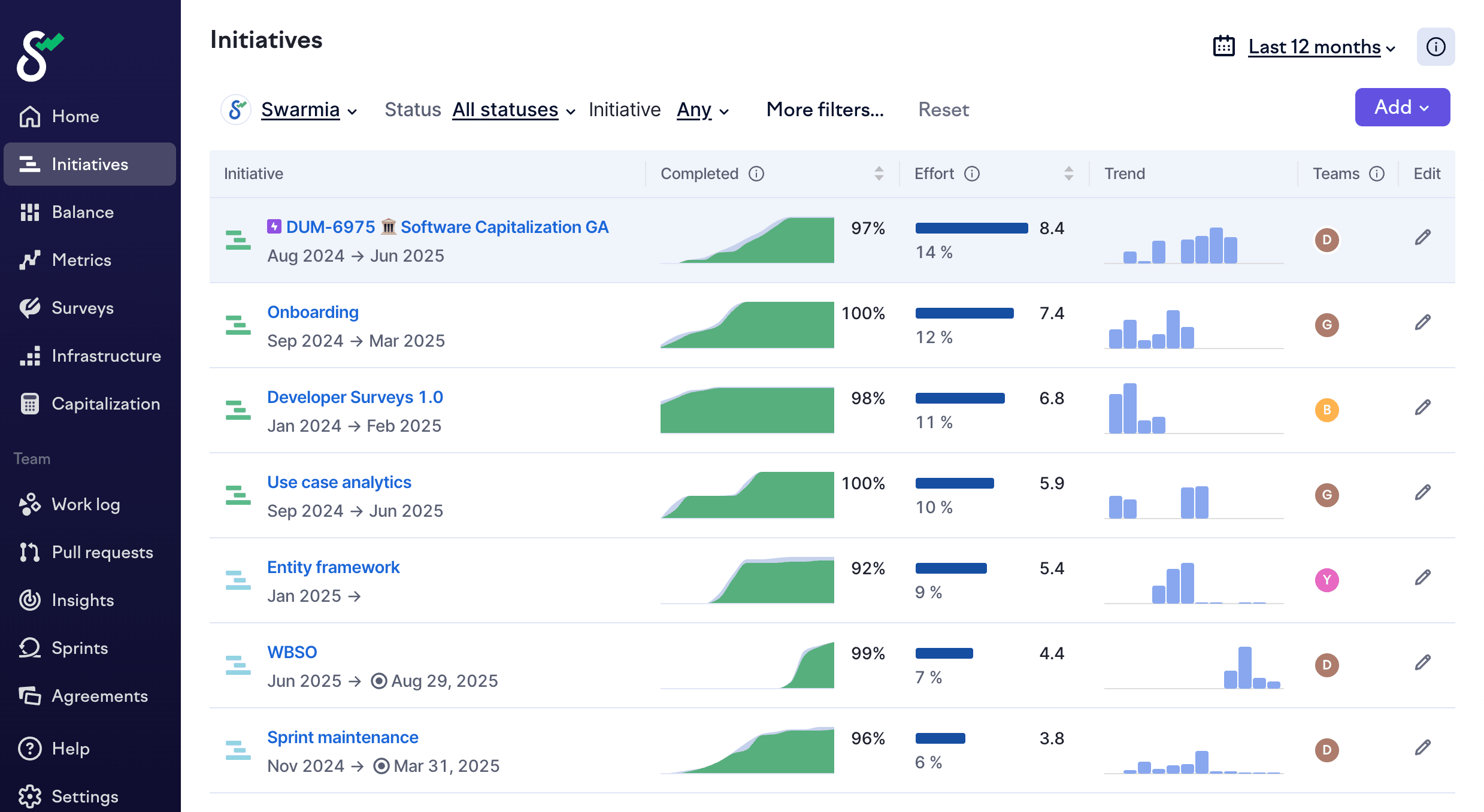Open the Add dropdown button
1484x812 pixels.
pos(1402,107)
